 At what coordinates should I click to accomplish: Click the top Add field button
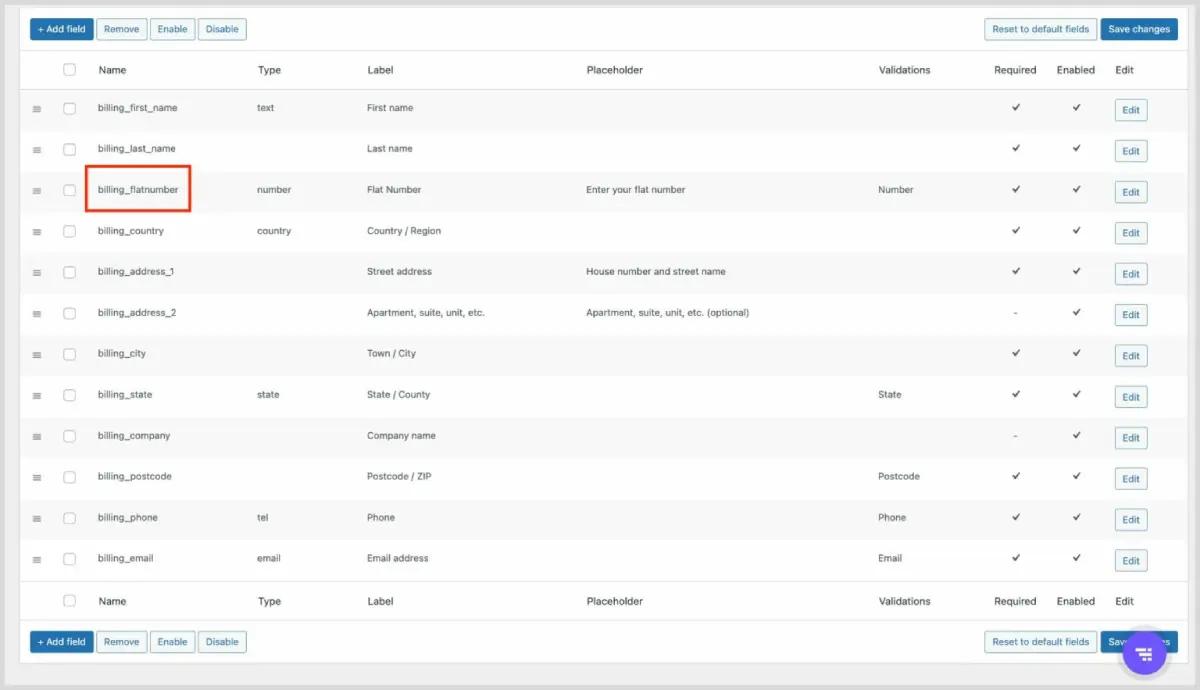(x=62, y=29)
